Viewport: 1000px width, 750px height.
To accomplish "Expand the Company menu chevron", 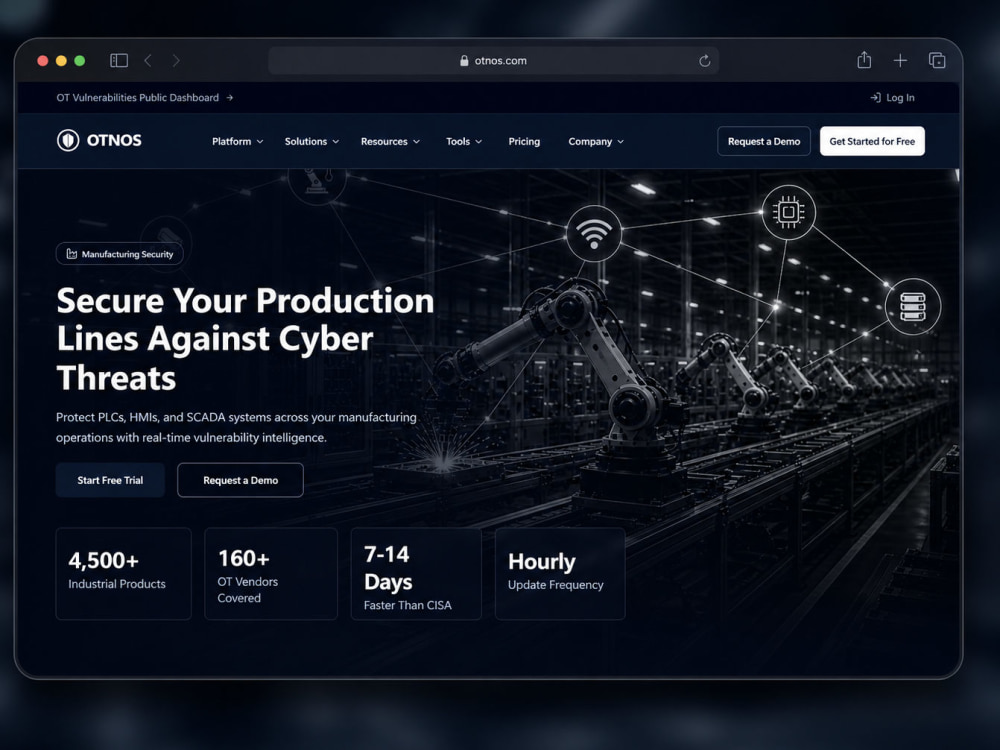I will [x=621, y=142].
